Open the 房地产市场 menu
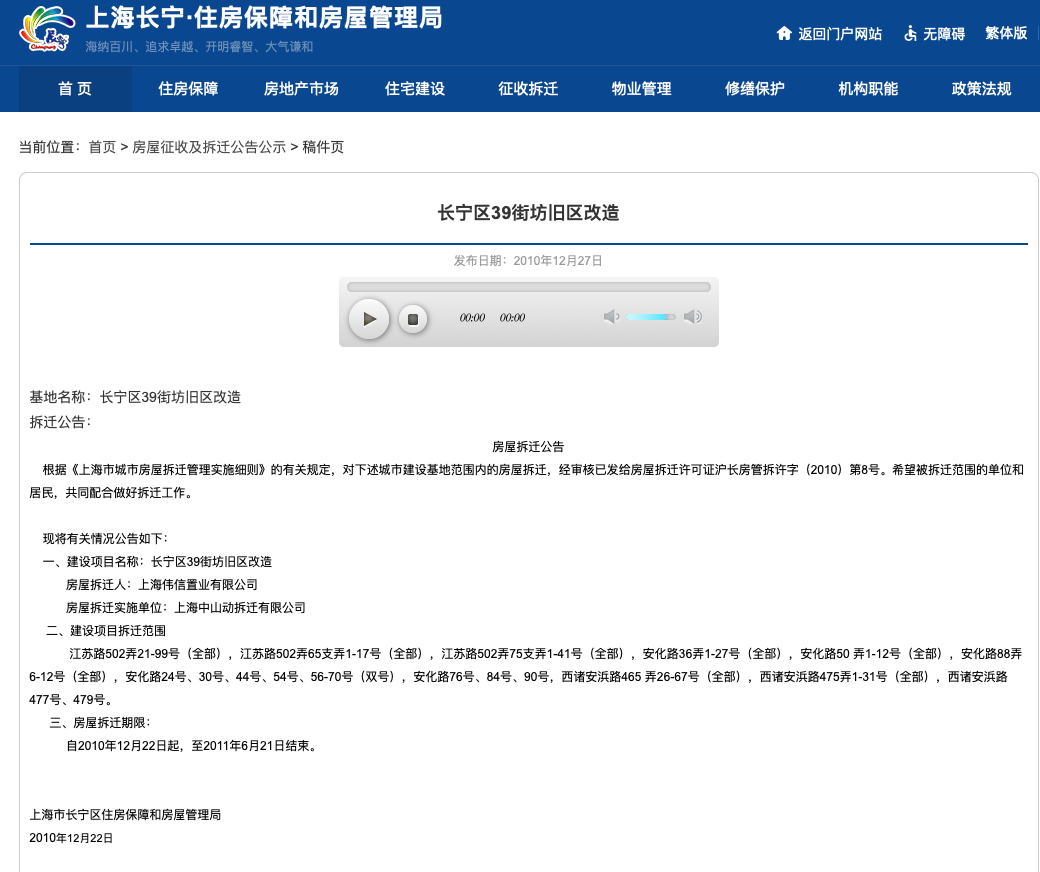This screenshot has height=872, width=1040. pyautogui.click(x=301, y=89)
